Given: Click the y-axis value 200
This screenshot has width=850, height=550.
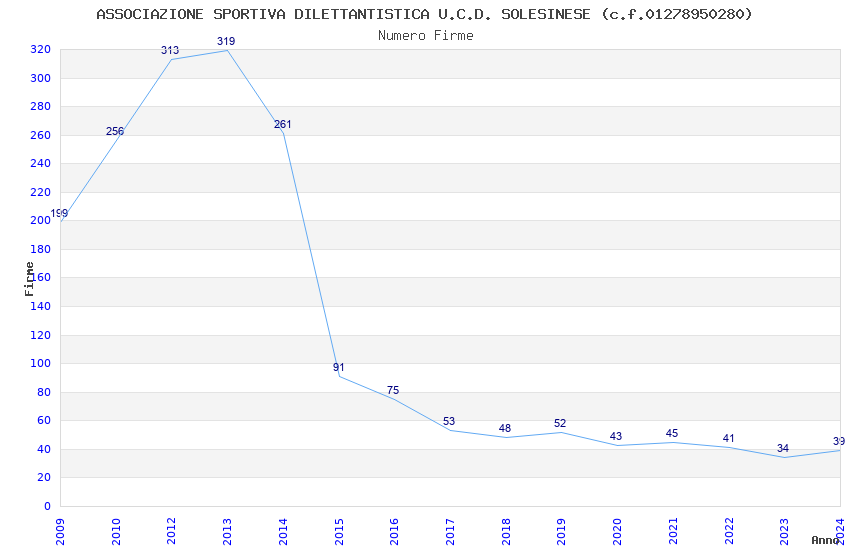Looking at the screenshot, I should [x=41, y=220].
